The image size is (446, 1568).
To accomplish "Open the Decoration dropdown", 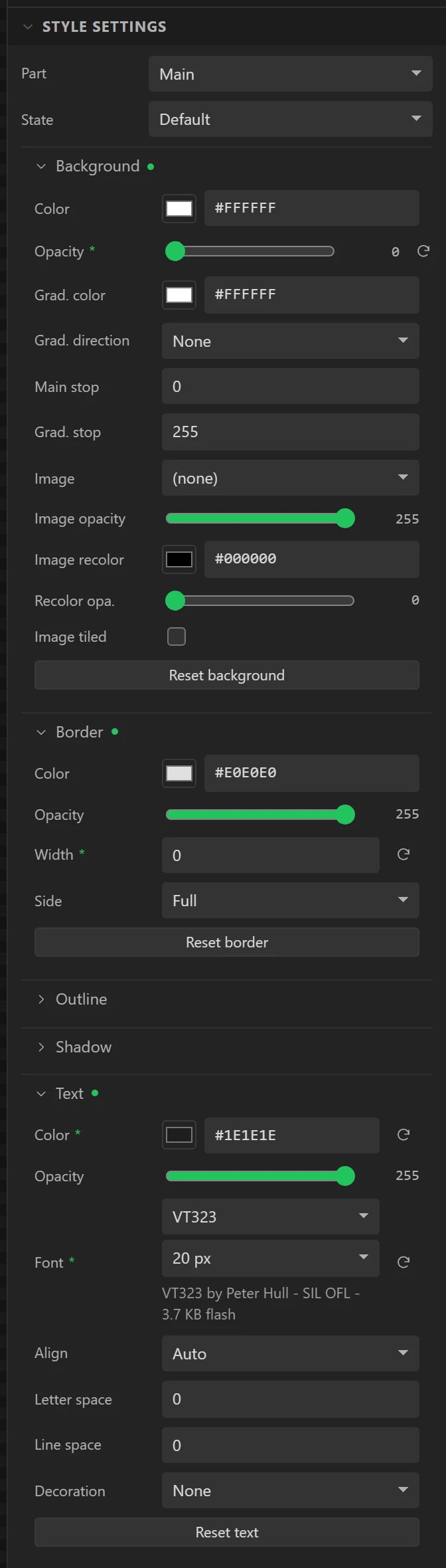I will tap(291, 1490).
